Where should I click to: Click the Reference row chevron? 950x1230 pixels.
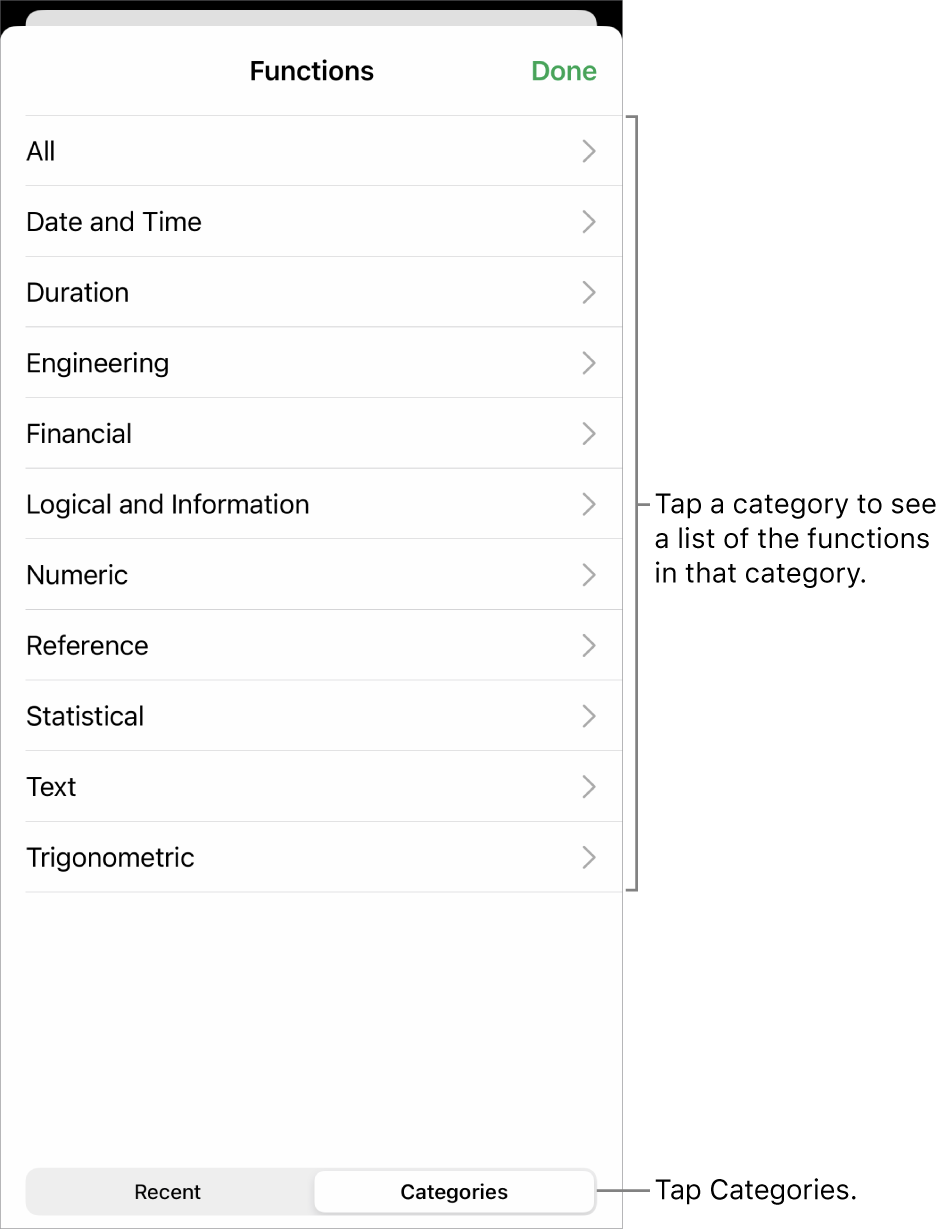(589, 646)
